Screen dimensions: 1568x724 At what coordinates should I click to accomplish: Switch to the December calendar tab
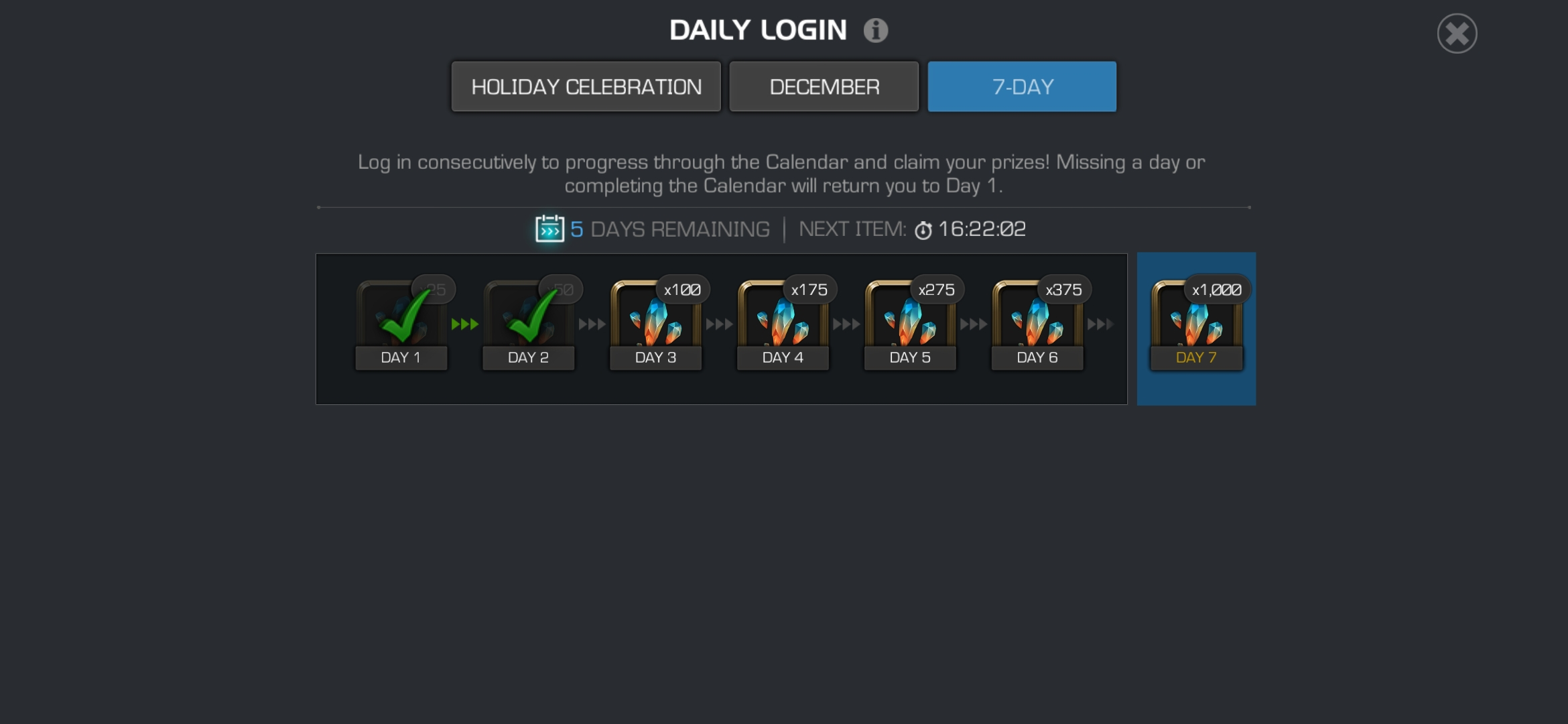pos(824,86)
